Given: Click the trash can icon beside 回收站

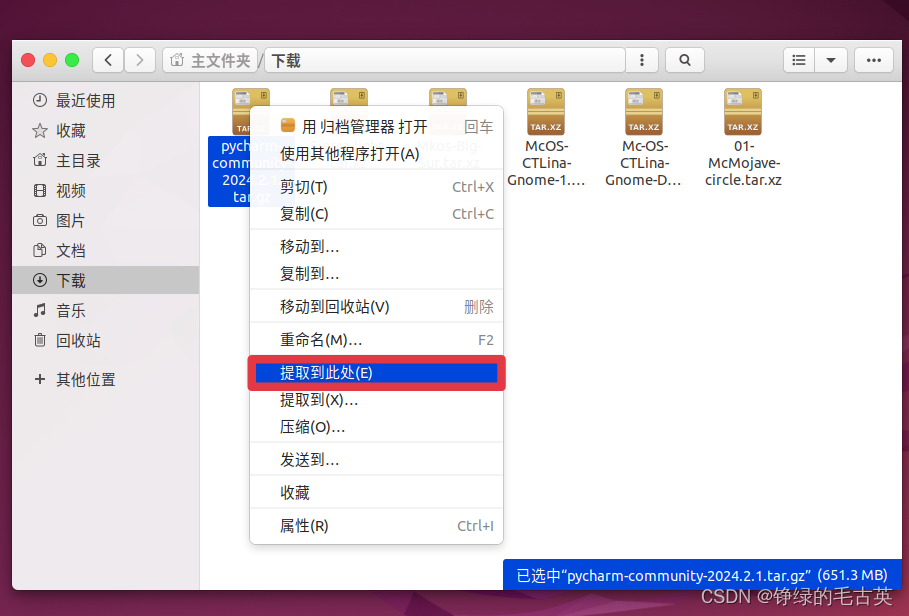Looking at the screenshot, I should click(x=39, y=340).
